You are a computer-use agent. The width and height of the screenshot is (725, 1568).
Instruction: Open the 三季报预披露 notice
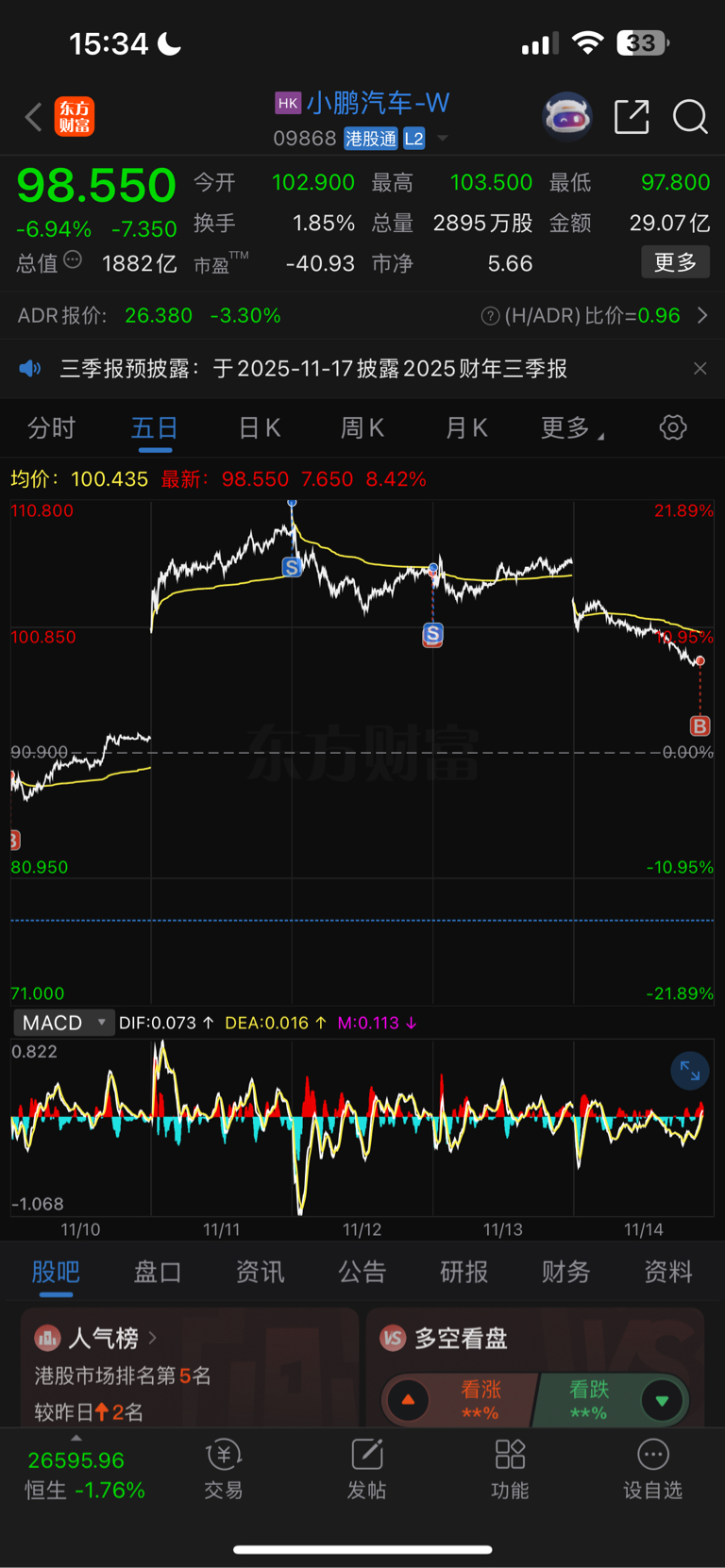pos(313,368)
